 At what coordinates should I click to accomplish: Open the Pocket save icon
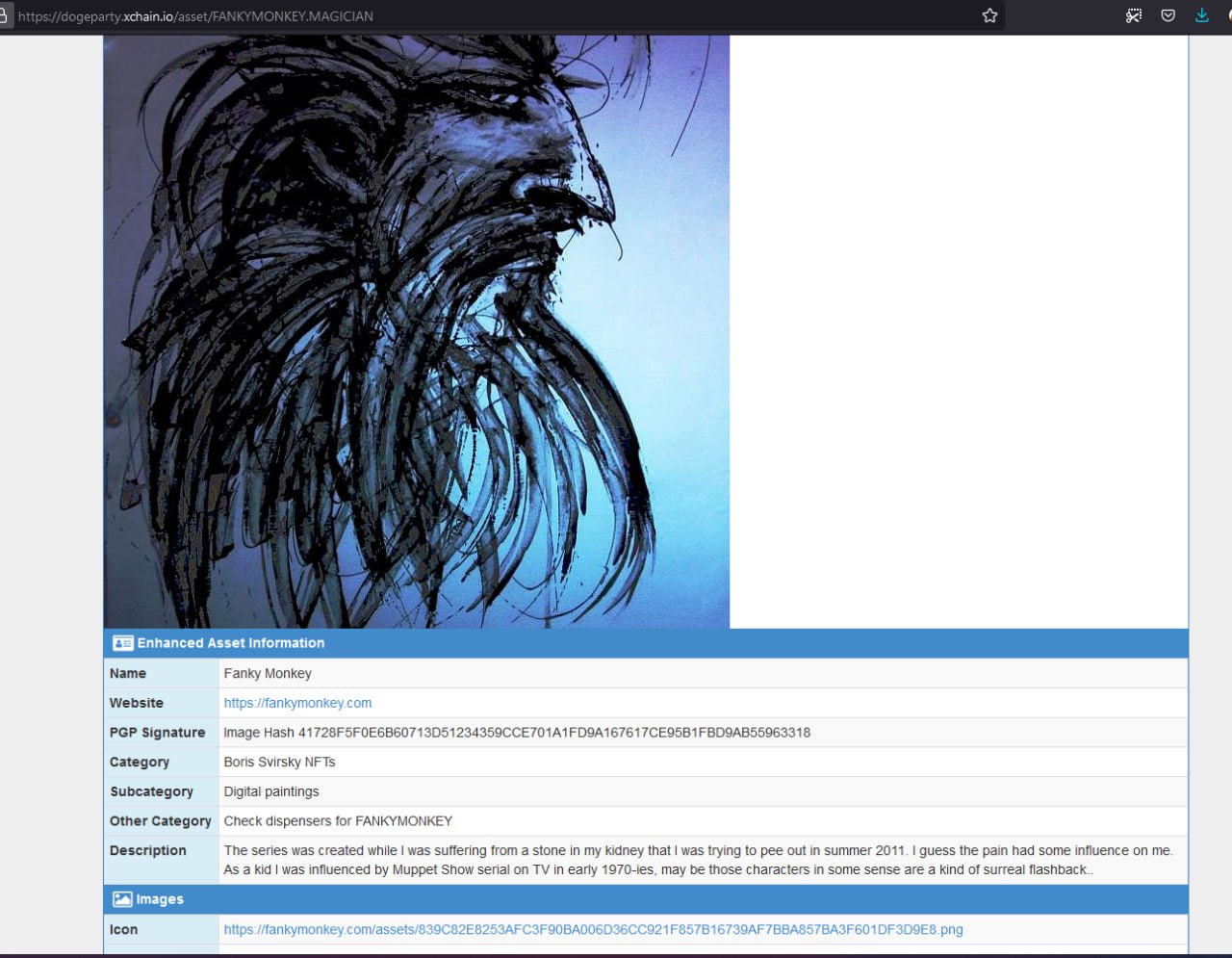coord(1168,15)
